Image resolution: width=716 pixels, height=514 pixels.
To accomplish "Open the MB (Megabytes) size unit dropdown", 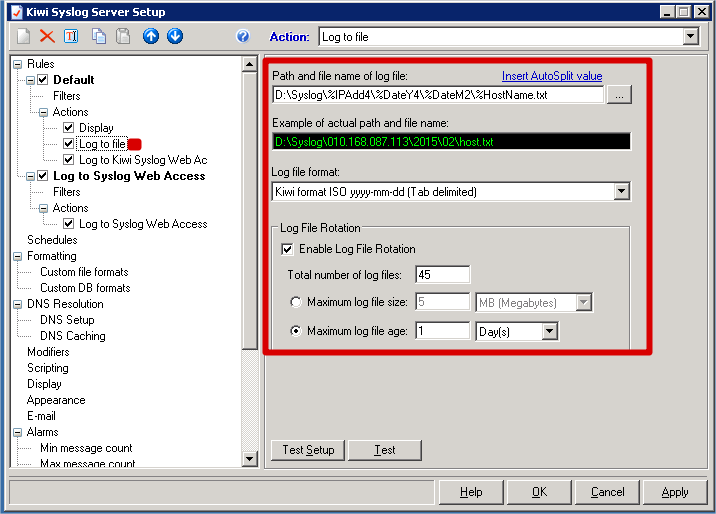I will 584,302.
